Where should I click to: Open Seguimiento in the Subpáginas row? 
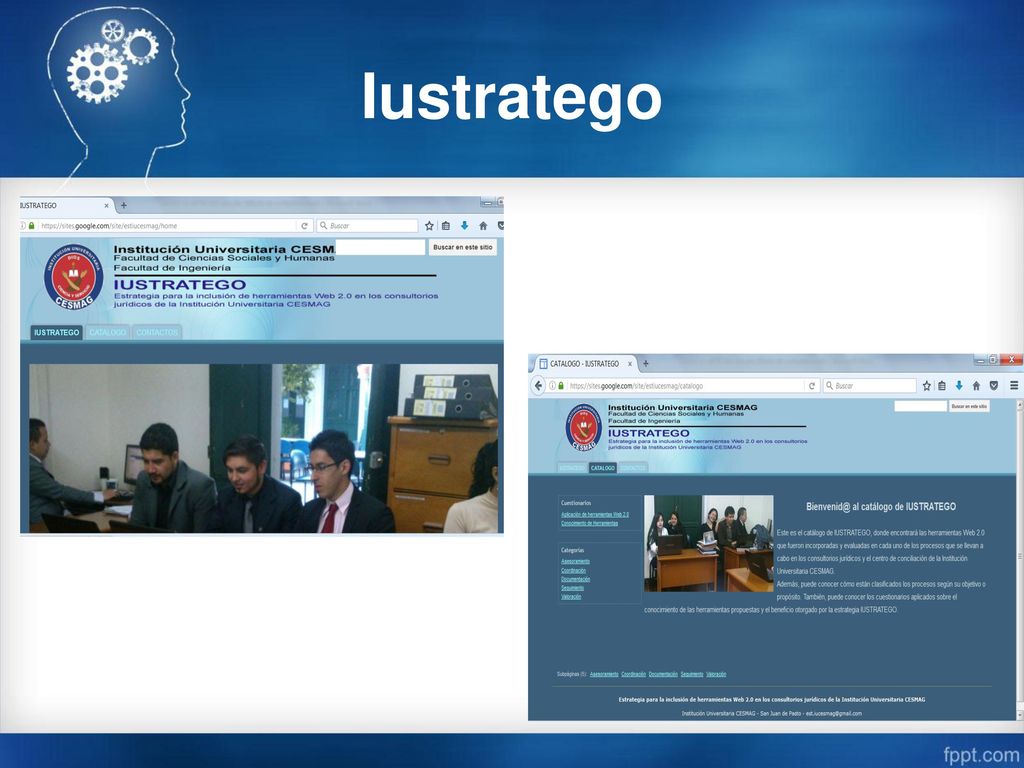tap(692, 675)
